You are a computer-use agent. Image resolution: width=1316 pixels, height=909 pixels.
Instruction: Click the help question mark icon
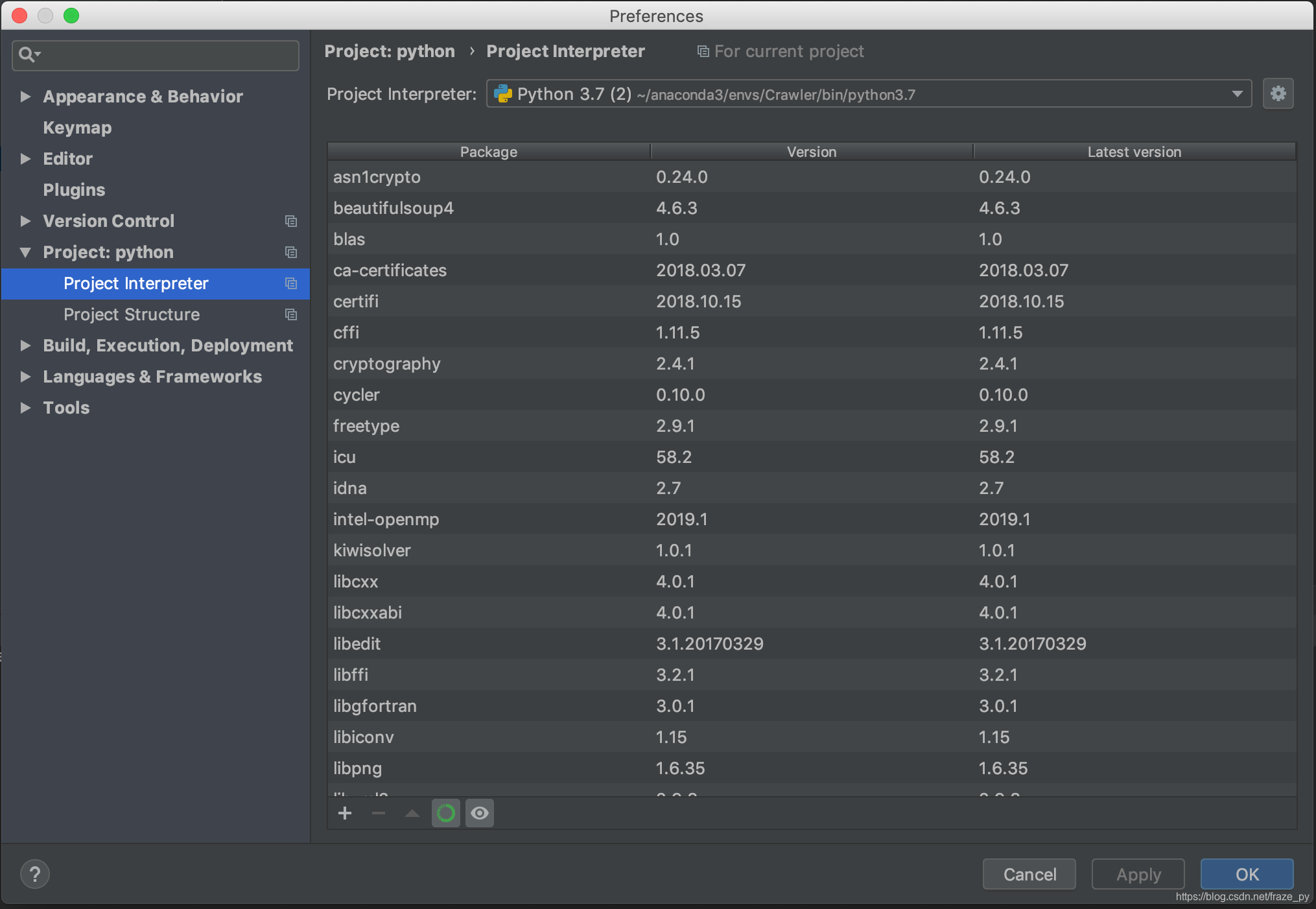point(35,874)
